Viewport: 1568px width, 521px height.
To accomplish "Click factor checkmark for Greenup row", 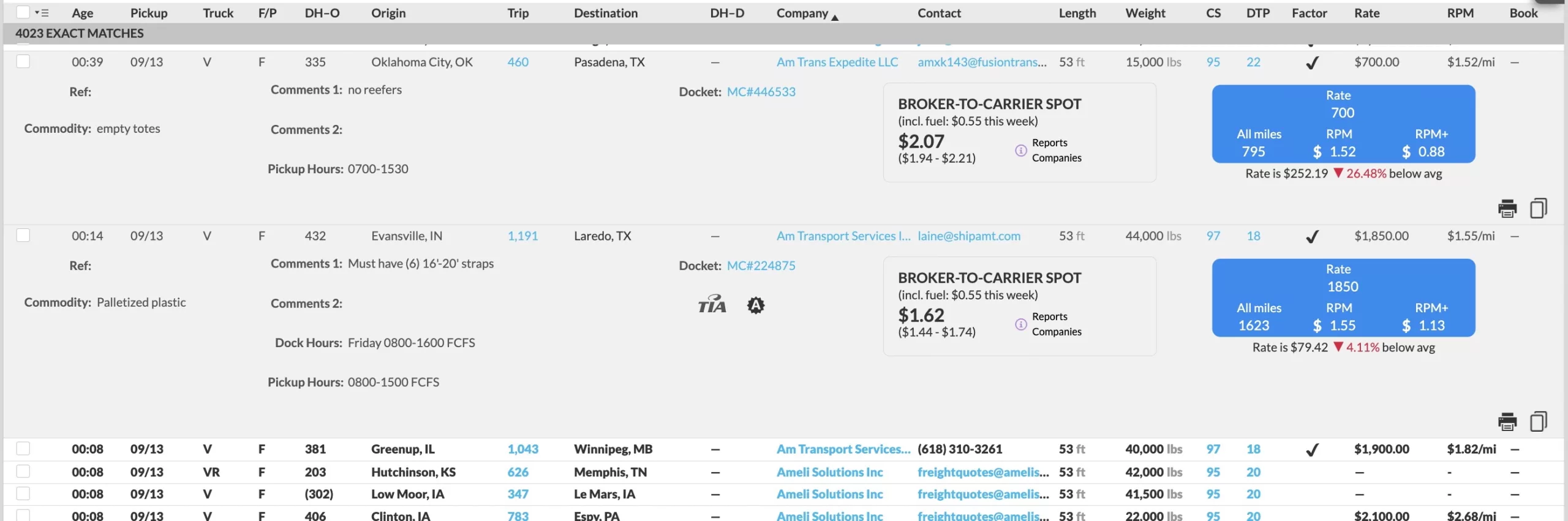I will coord(1312,450).
